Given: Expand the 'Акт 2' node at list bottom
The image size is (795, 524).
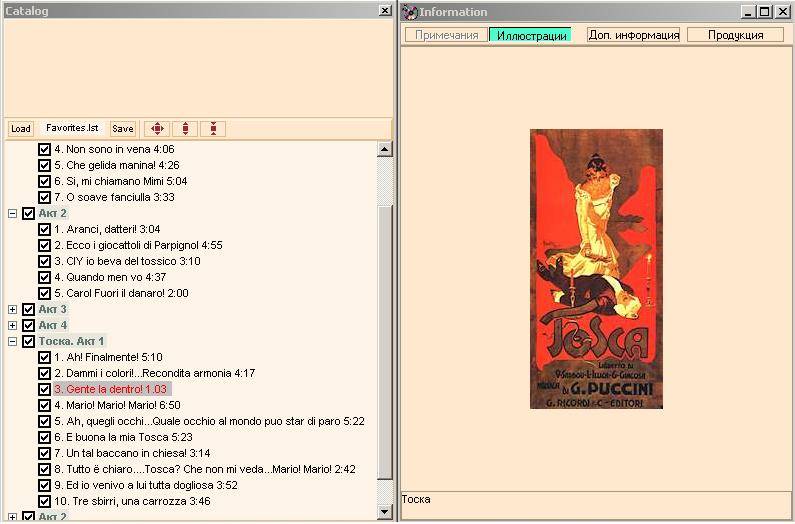Looking at the screenshot, I should coord(13,517).
